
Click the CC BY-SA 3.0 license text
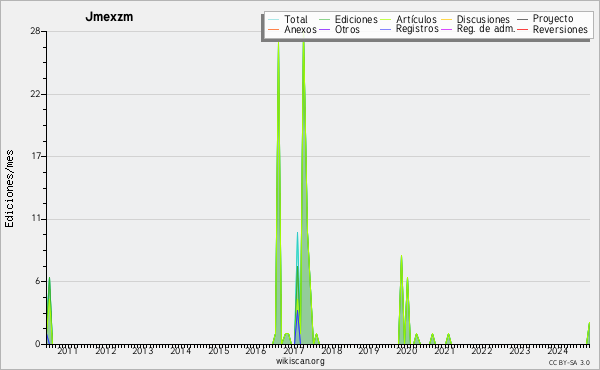[569, 363]
